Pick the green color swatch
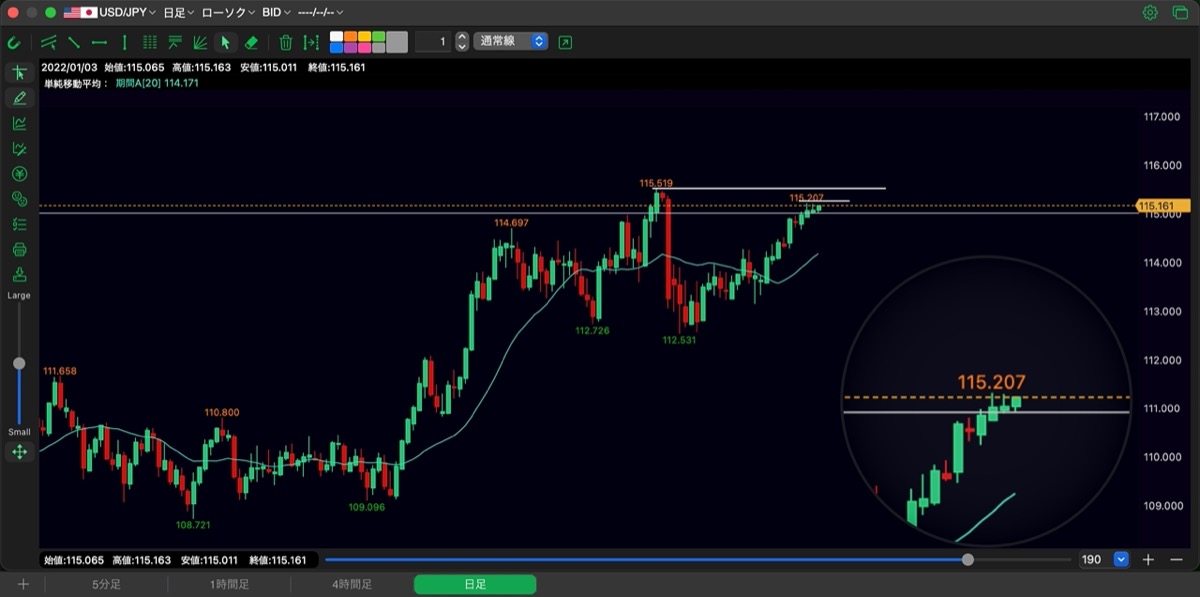1200x597 pixels. tap(379, 36)
